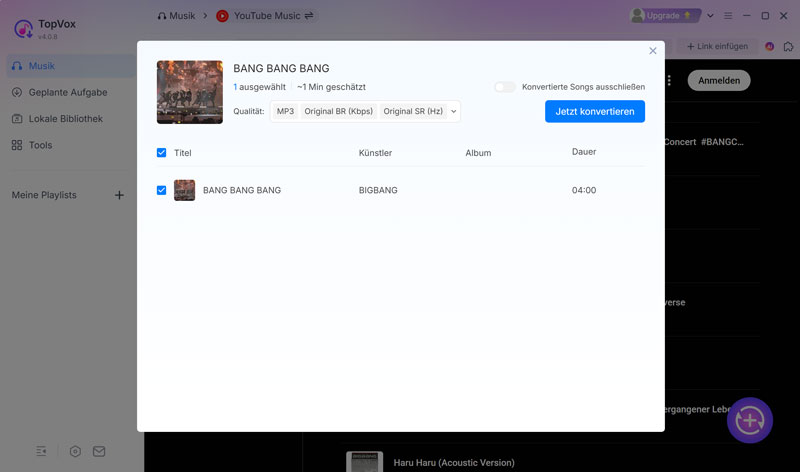Viewport: 800px width, 472px height.
Task: Open the hamburger menu in title bar
Action: coord(728,16)
